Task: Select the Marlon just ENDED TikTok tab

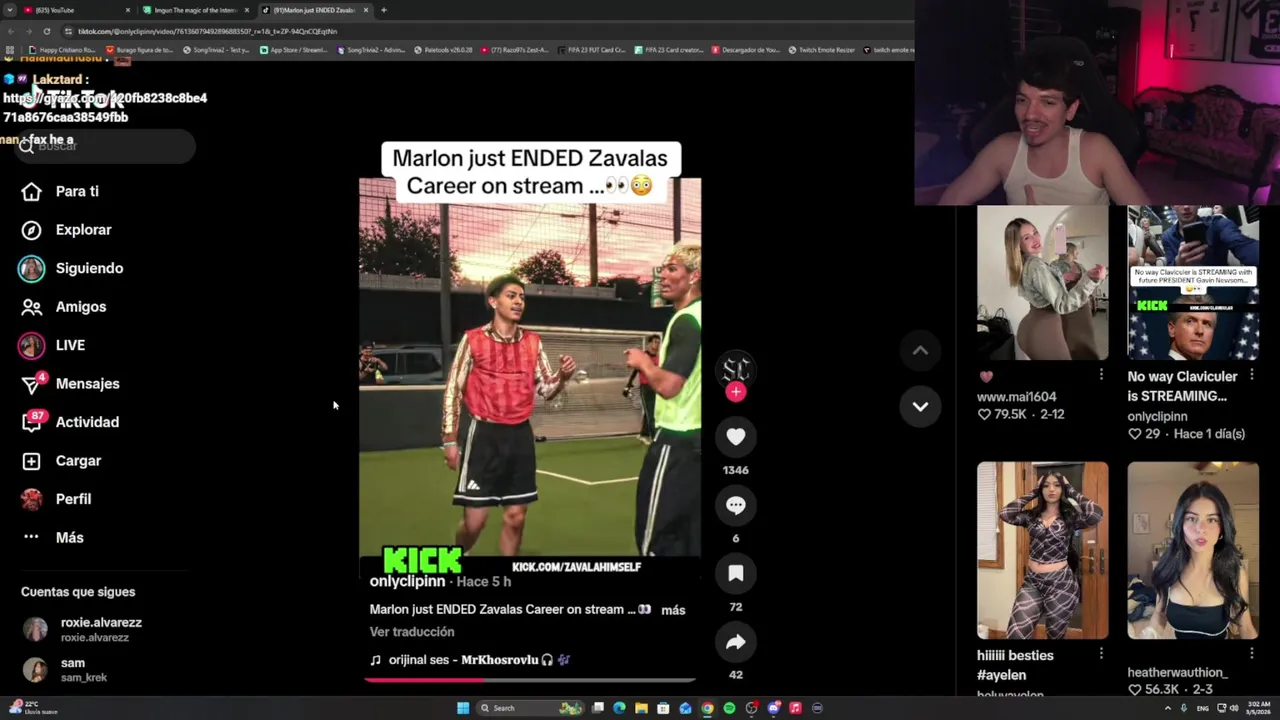Action: click(x=314, y=10)
